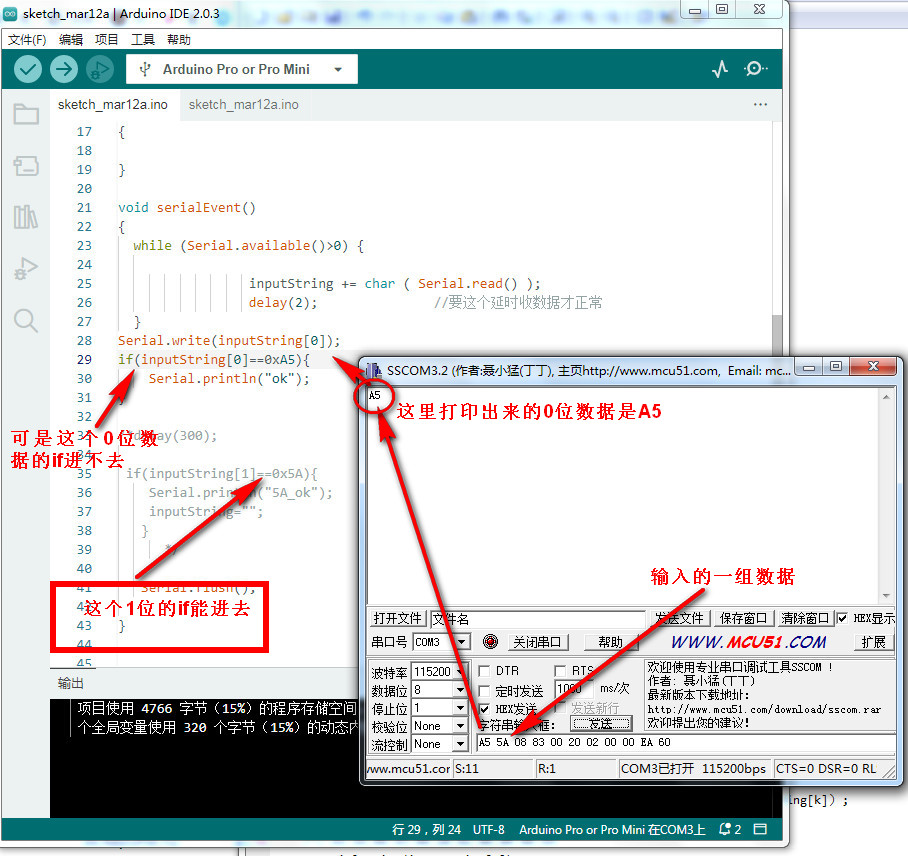Open the Serial Monitor icon
Viewport: 908px width, 856px height.
755,69
